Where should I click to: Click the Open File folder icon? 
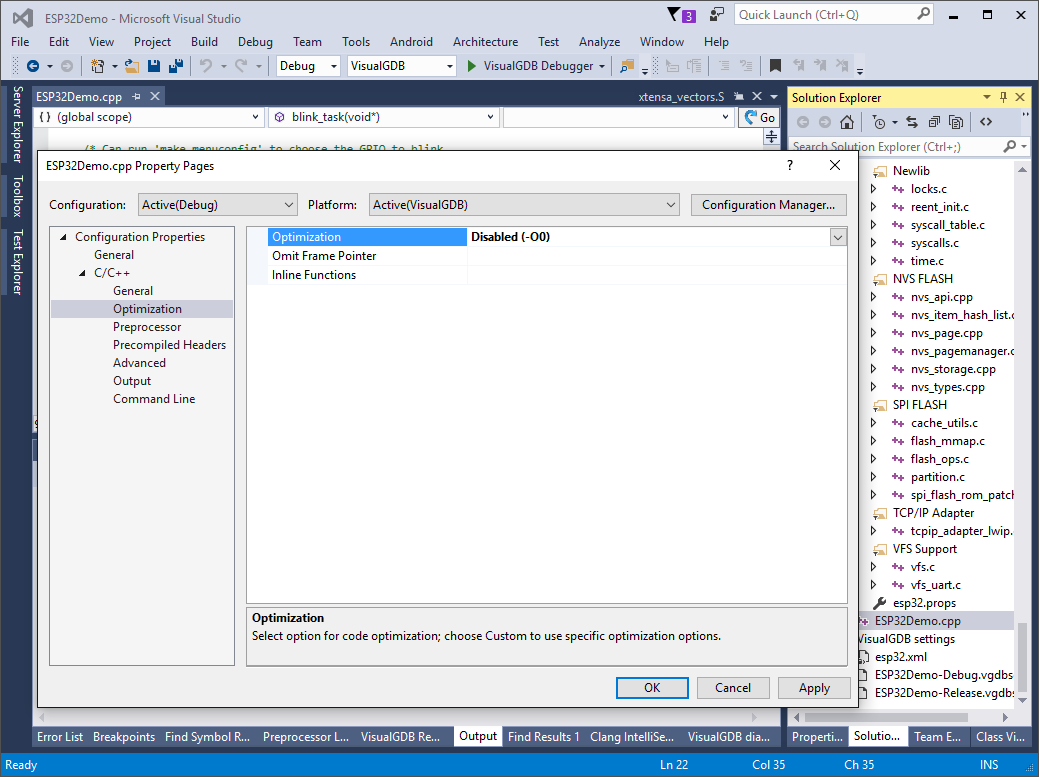click(132, 66)
